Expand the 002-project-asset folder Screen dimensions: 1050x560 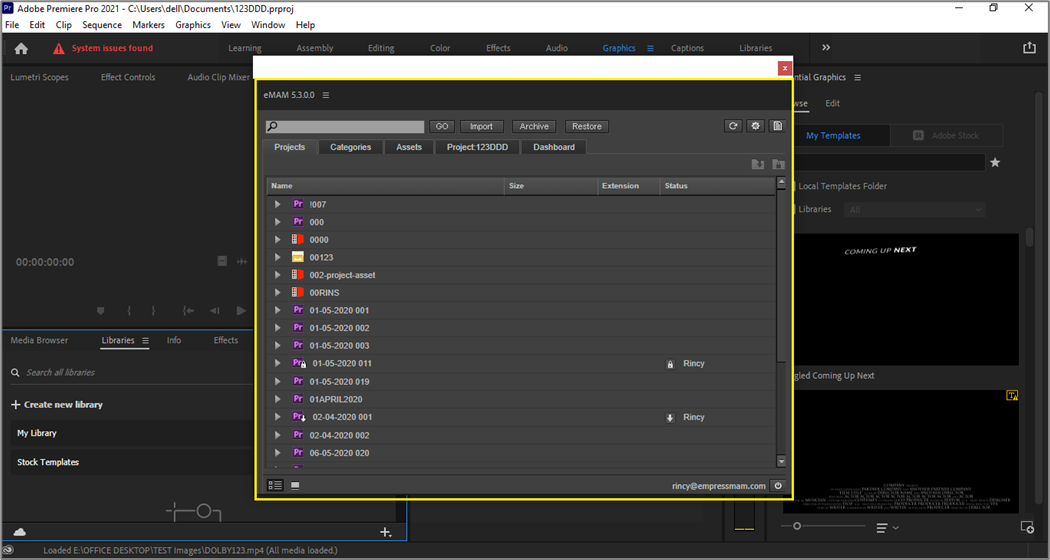[x=278, y=275]
